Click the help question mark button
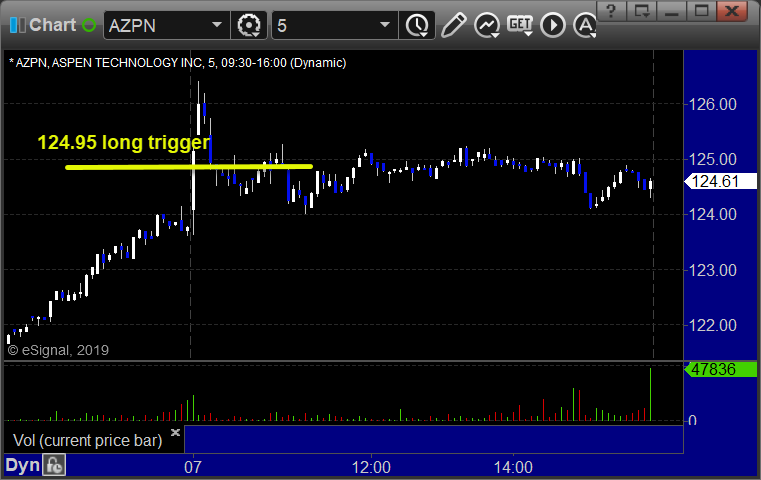 tap(611, 10)
